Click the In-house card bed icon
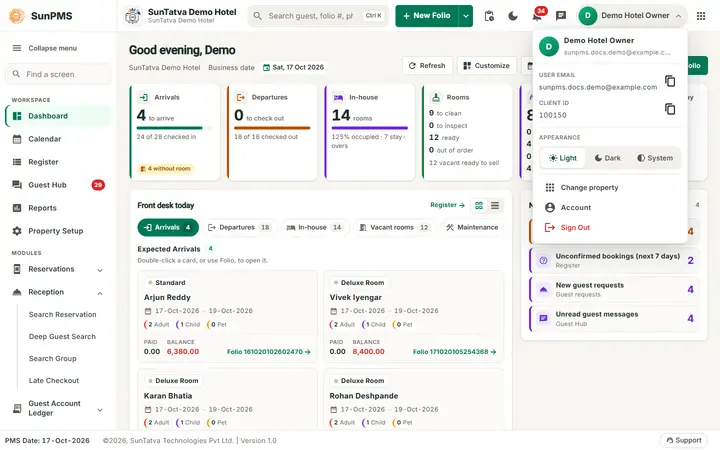Viewport: 720px width, 450px height. pyautogui.click(x=338, y=97)
